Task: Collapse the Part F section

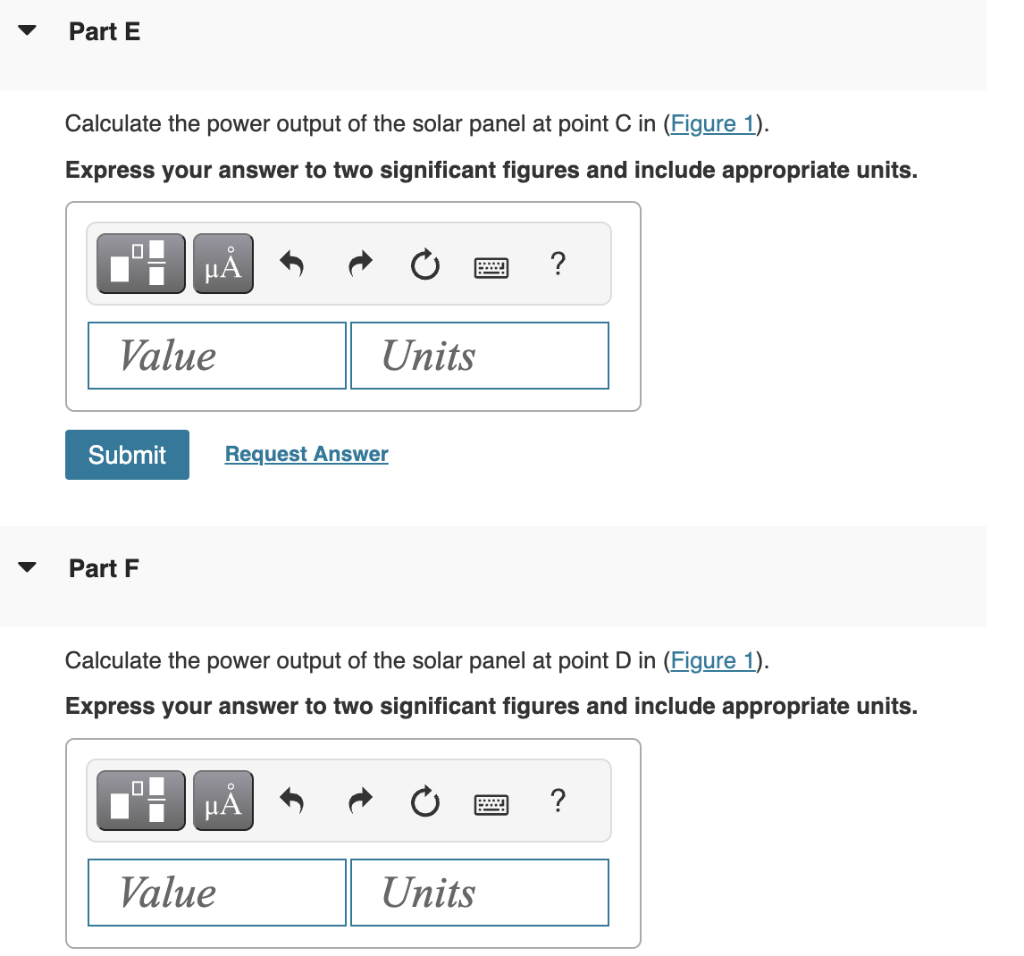Action: (x=26, y=567)
